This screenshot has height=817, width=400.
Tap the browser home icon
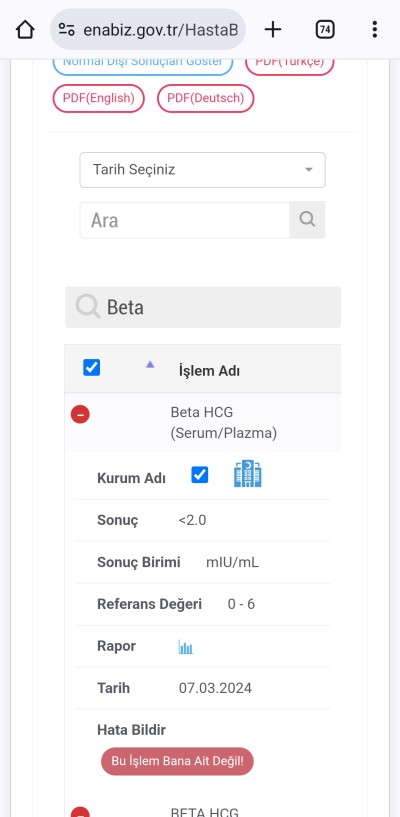click(25, 30)
